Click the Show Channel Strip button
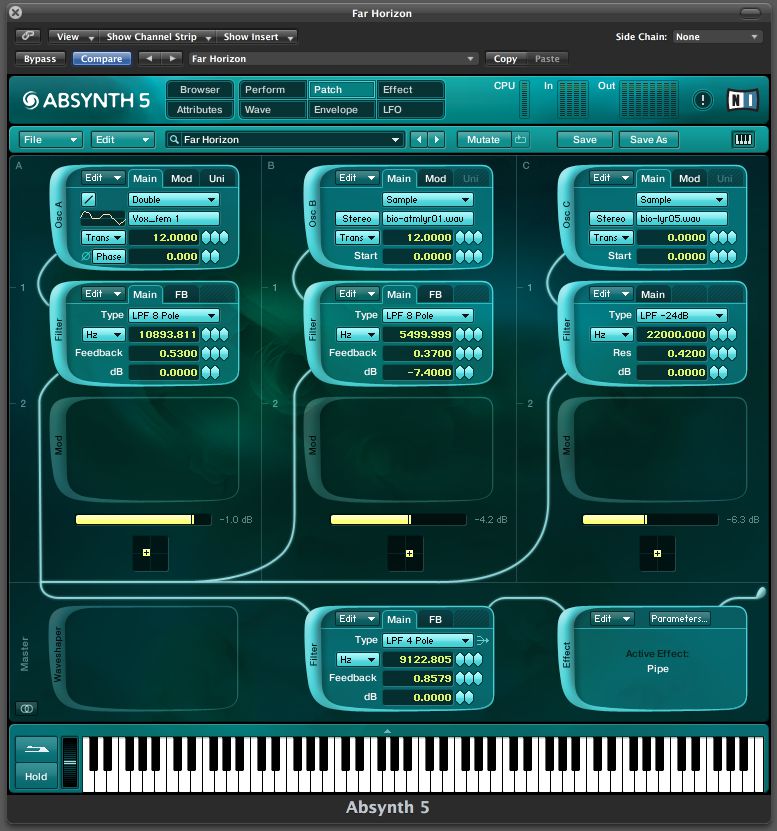The image size is (777, 831). click(157, 37)
